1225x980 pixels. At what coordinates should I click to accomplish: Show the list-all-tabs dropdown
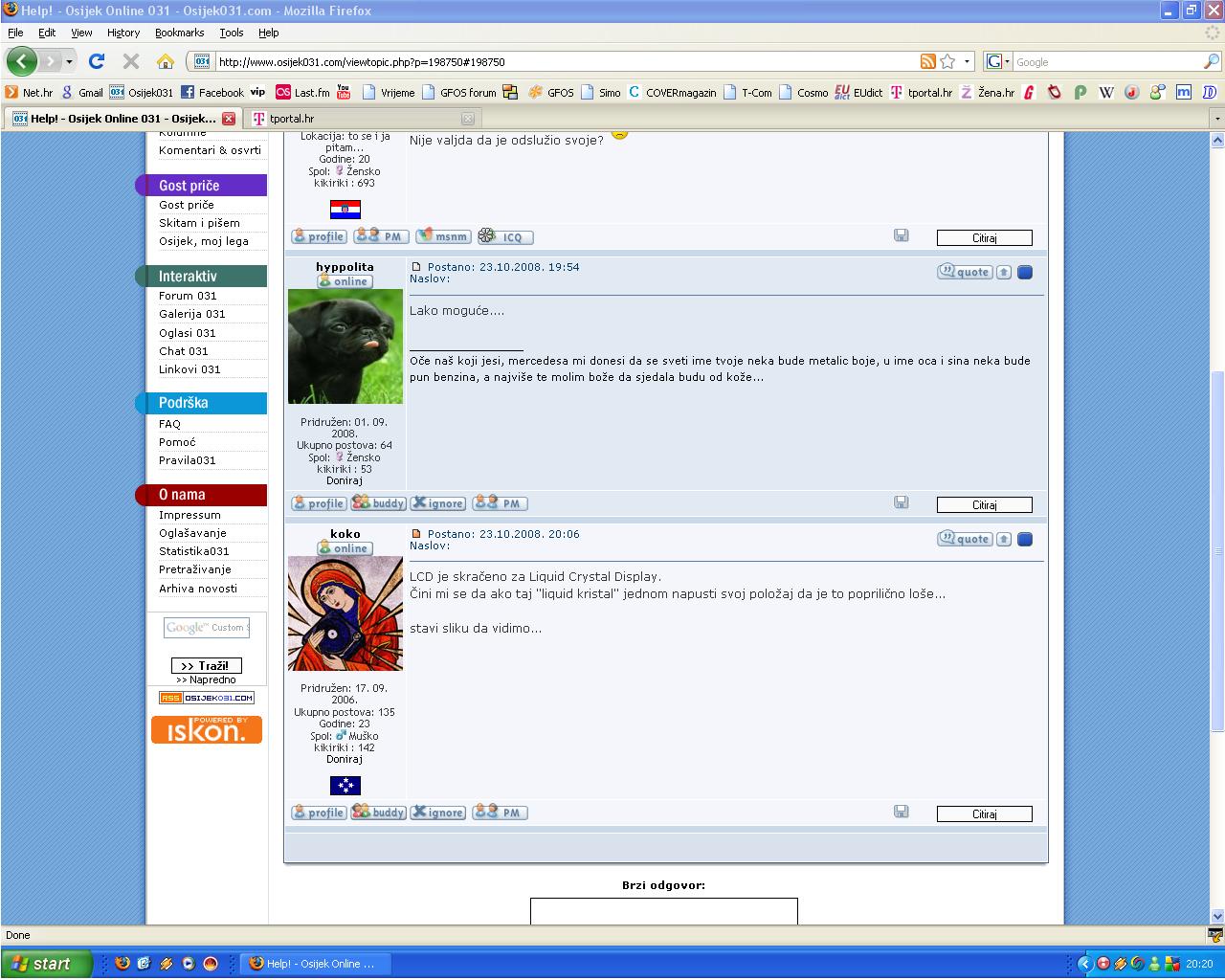tap(1216, 119)
